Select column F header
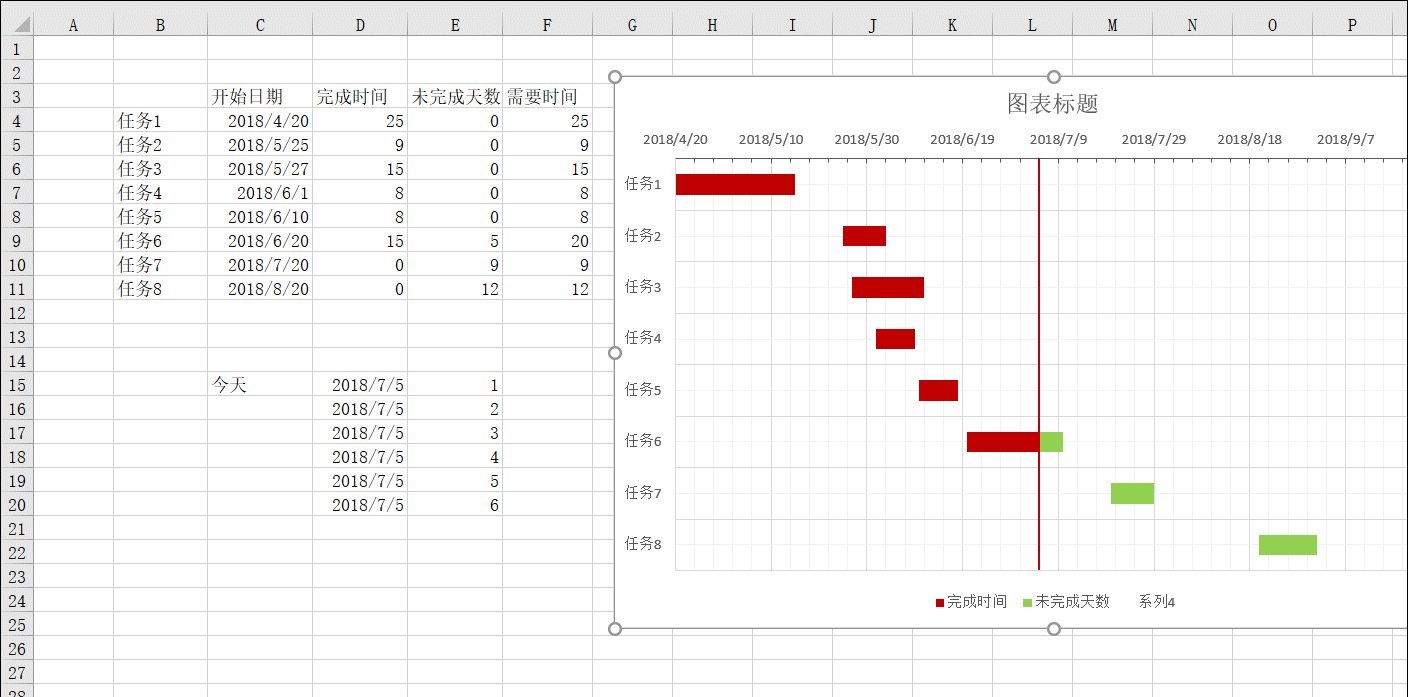This screenshot has width=1408, height=697. coord(547,25)
